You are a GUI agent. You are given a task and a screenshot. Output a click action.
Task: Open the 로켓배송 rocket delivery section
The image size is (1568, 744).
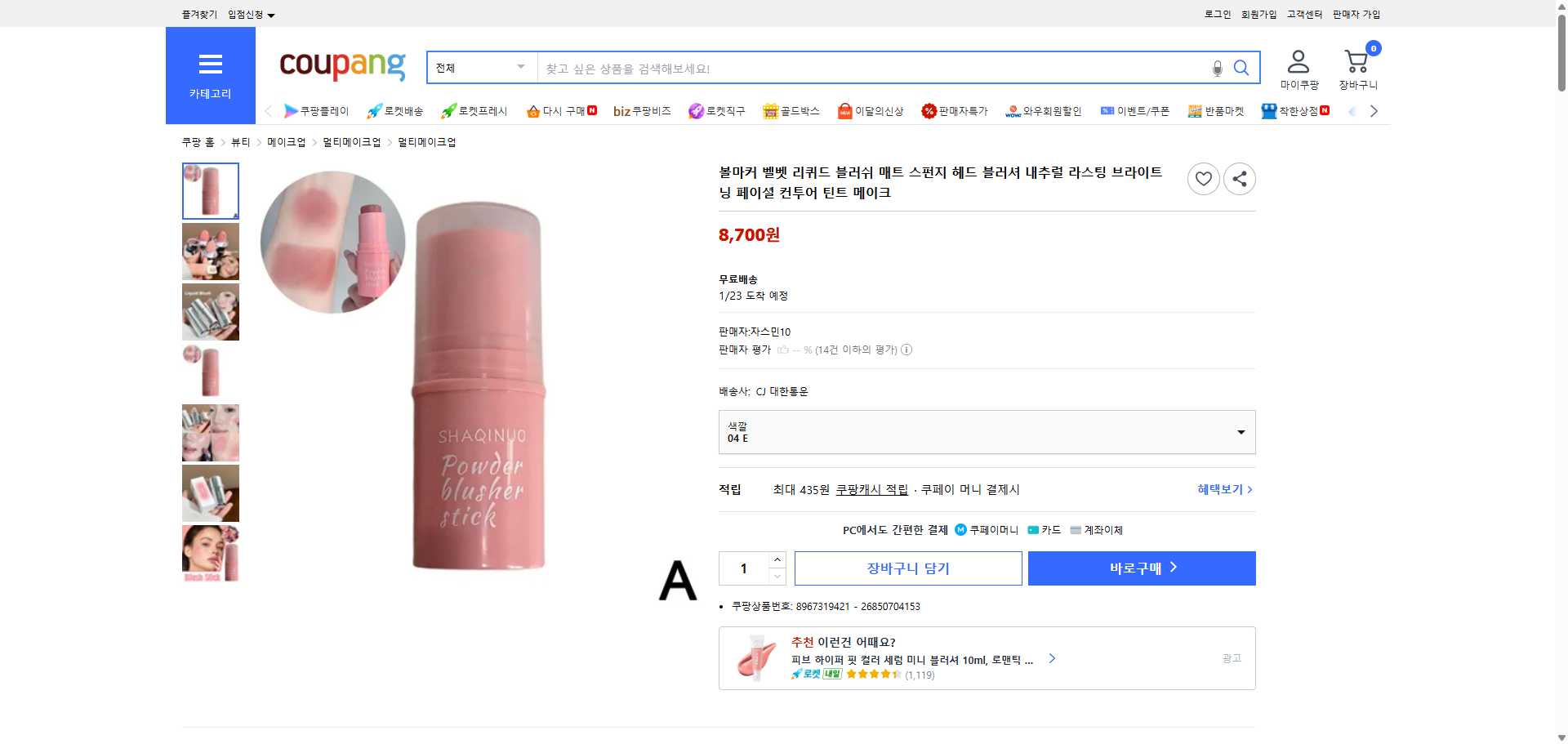[x=394, y=110]
